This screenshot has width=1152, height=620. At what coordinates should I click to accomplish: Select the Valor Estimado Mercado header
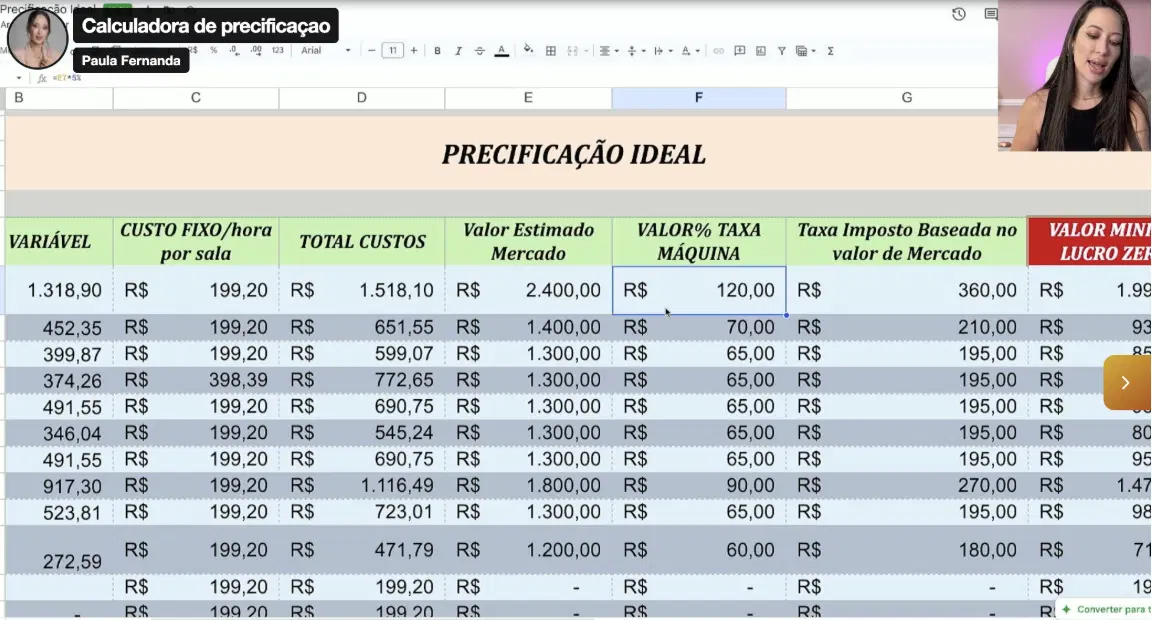pos(528,242)
